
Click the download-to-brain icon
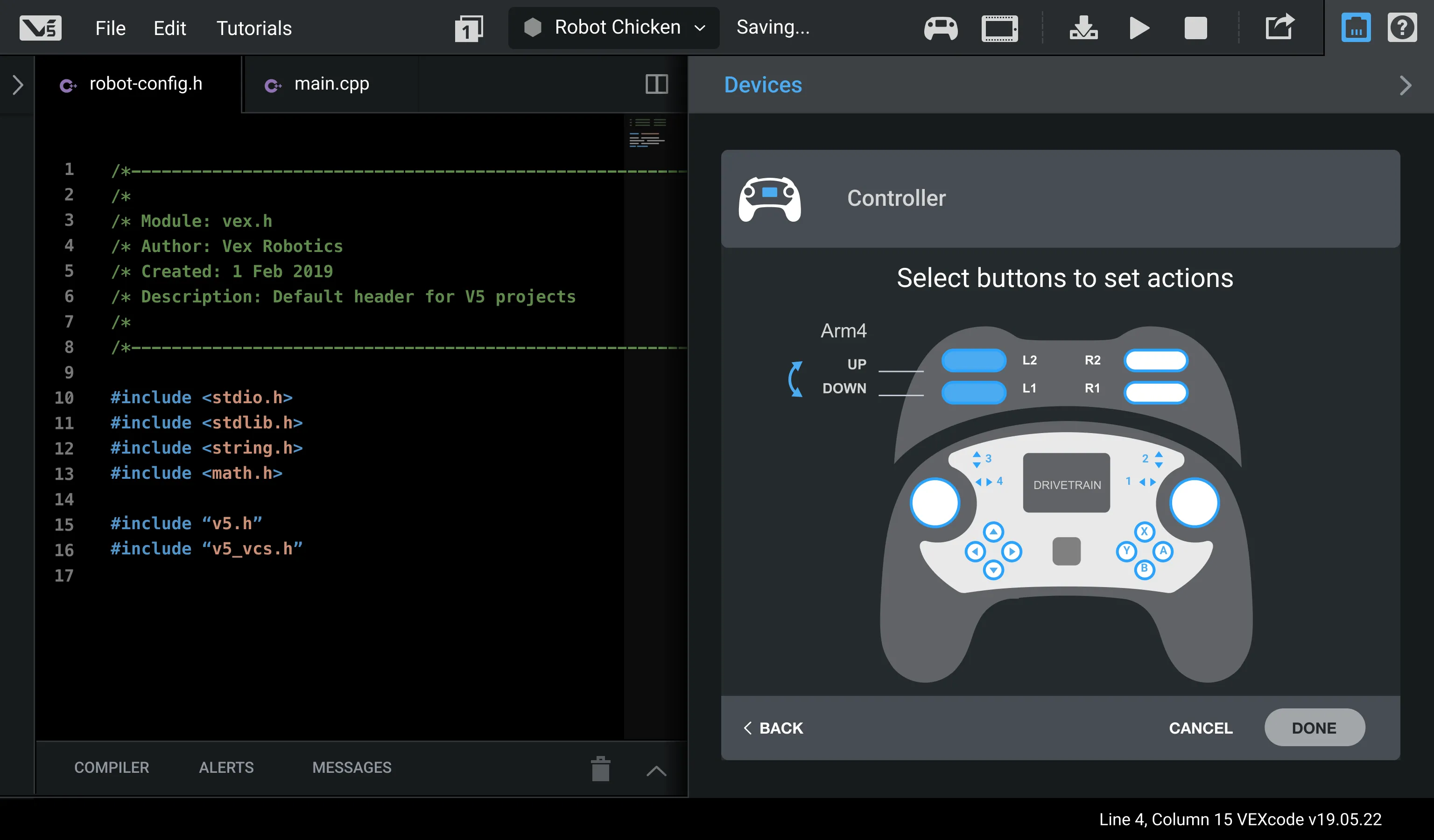click(1083, 28)
